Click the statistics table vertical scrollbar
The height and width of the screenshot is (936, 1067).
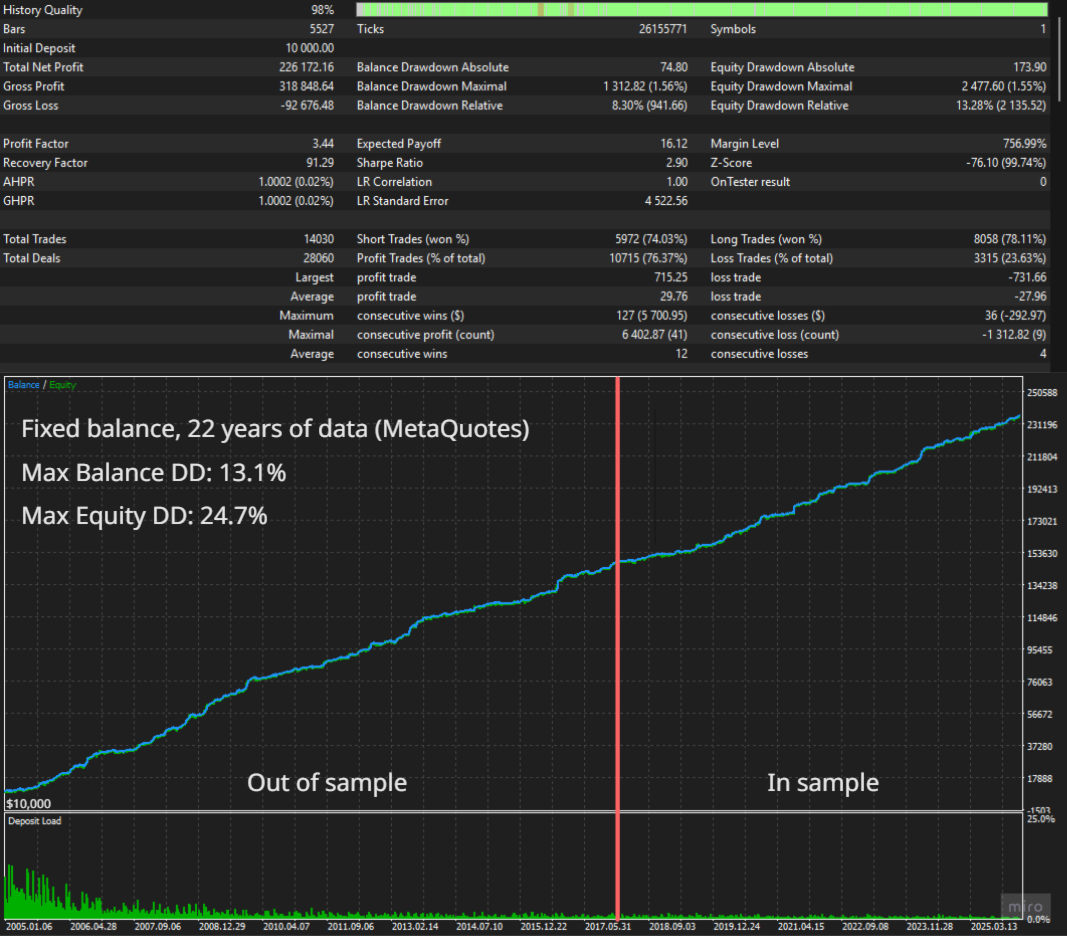pos(1059,58)
